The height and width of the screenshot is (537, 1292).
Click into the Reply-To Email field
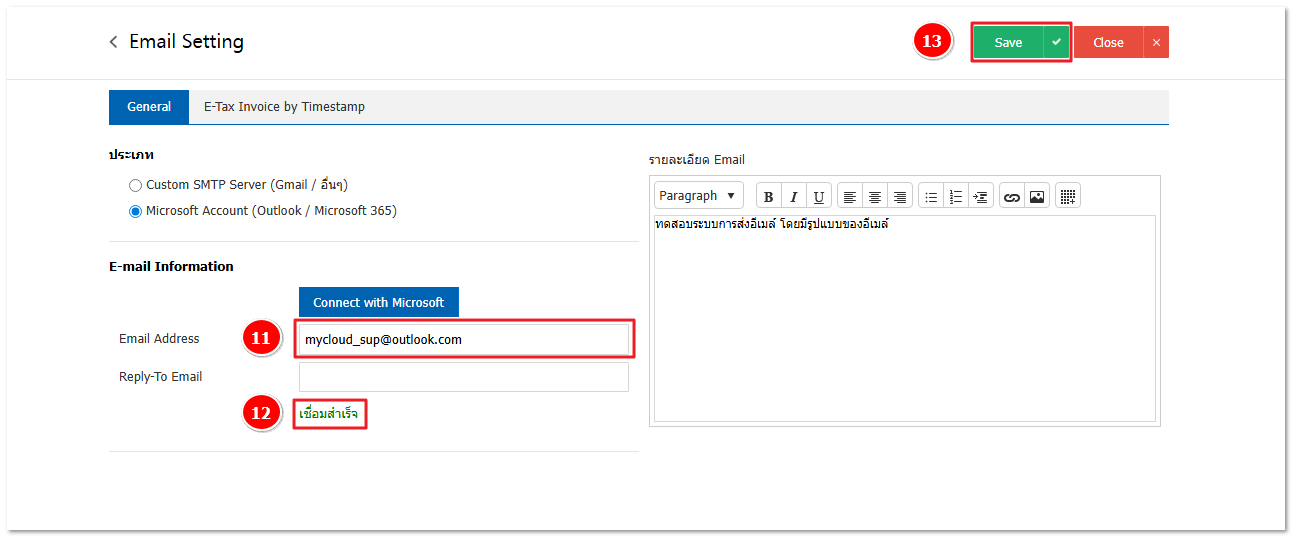[463, 377]
